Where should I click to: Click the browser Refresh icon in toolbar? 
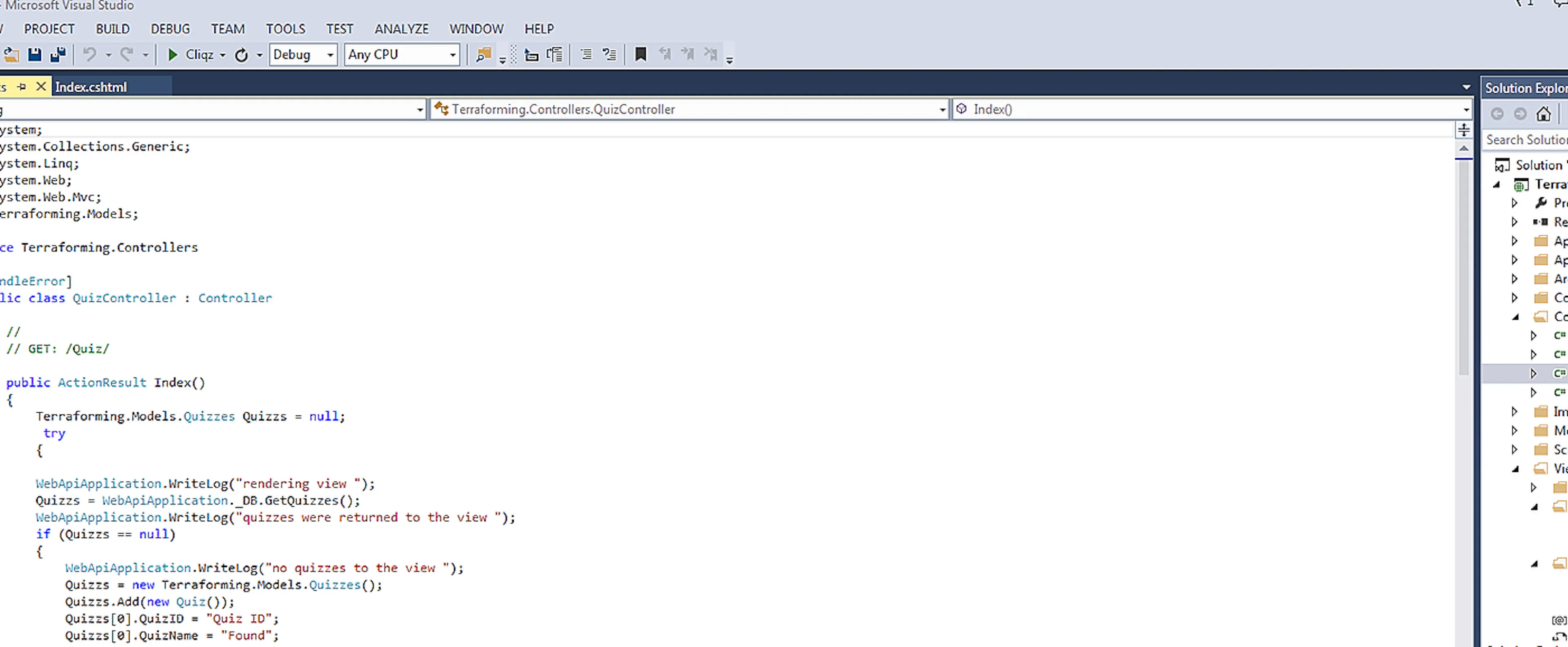(242, 55)
